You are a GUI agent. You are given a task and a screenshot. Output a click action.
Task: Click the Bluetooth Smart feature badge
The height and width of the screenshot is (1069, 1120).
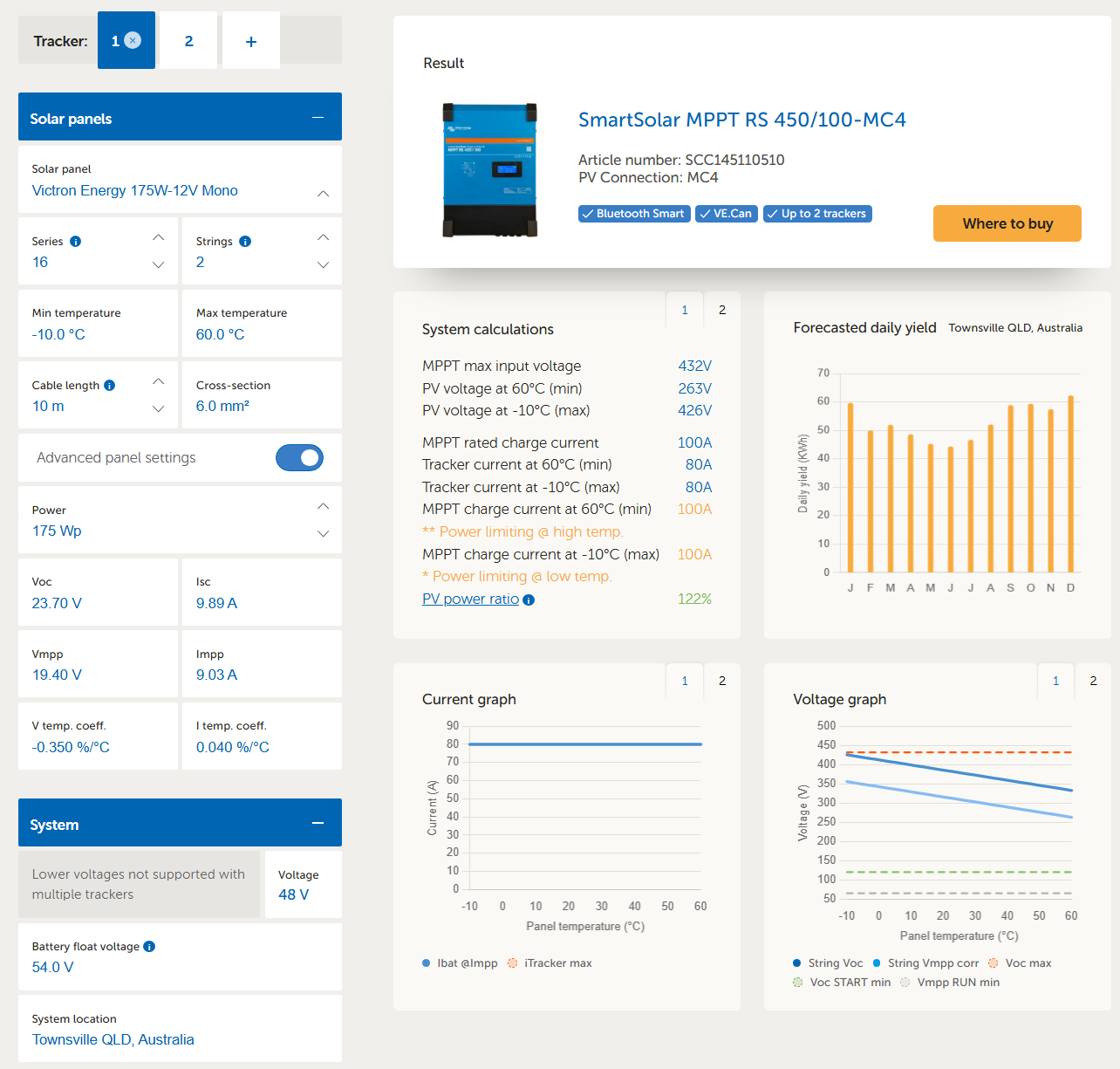[x=634, y=214]
